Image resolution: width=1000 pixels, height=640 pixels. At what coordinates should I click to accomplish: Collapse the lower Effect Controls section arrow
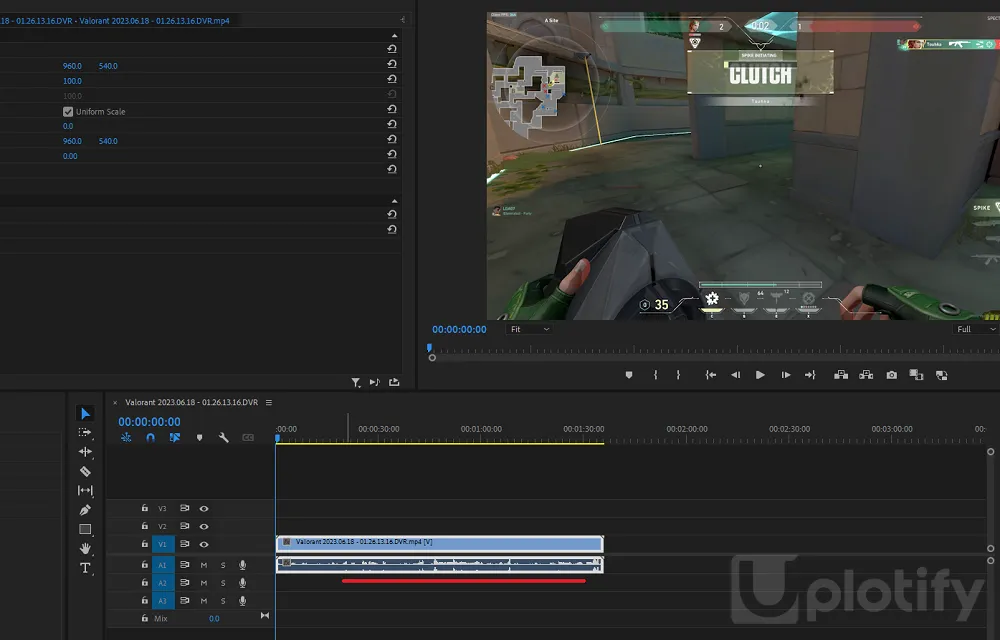[x=394, y=201]
